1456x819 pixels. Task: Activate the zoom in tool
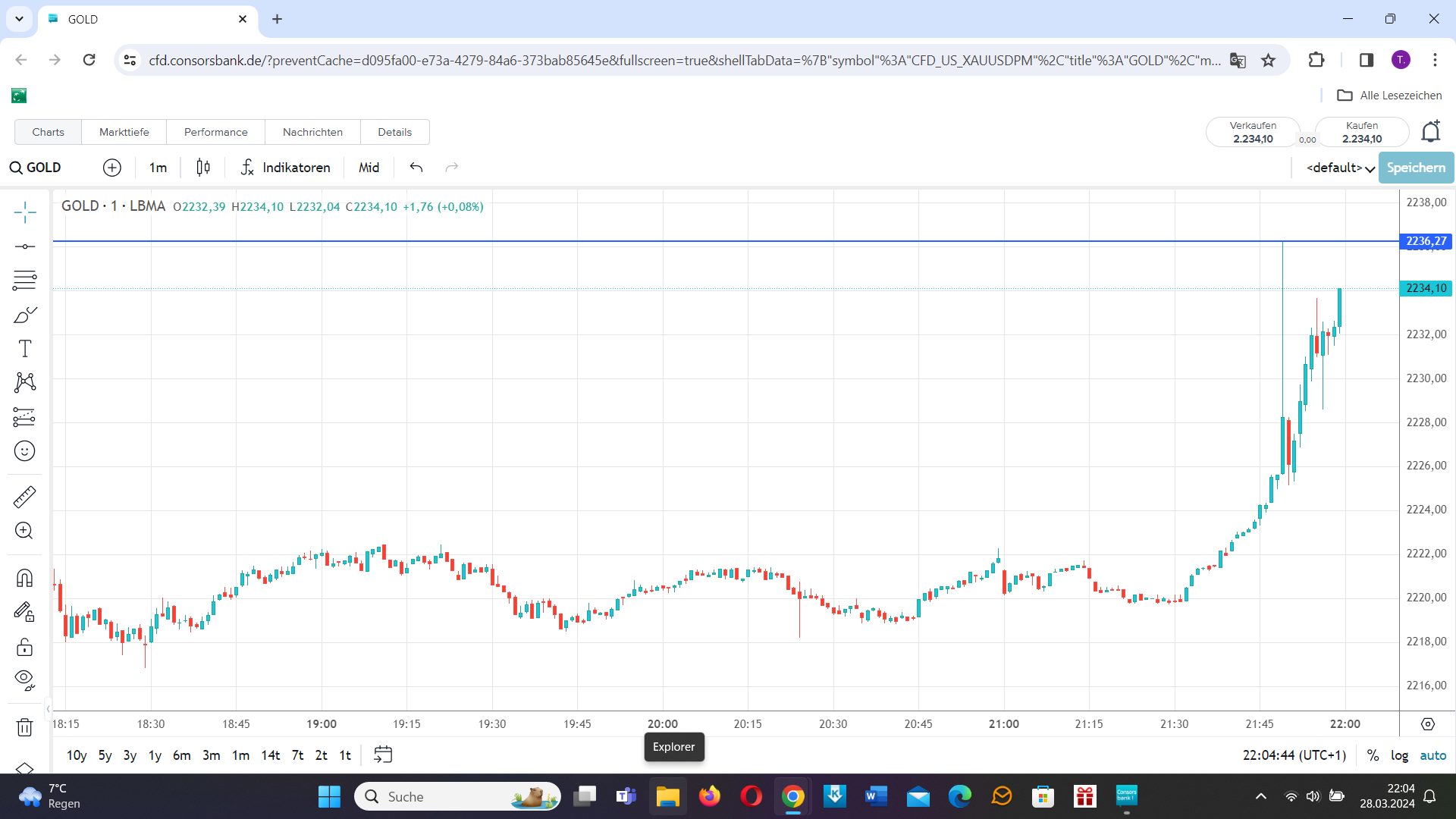(x=25, y=531)
